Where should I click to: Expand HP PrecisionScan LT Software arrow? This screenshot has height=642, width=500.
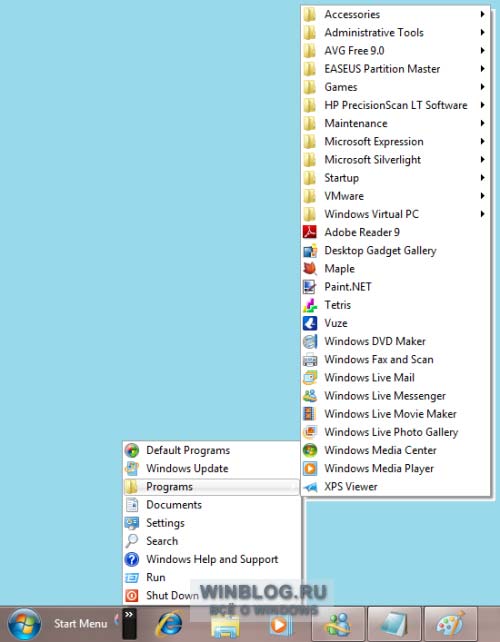(x=482, y=105)
